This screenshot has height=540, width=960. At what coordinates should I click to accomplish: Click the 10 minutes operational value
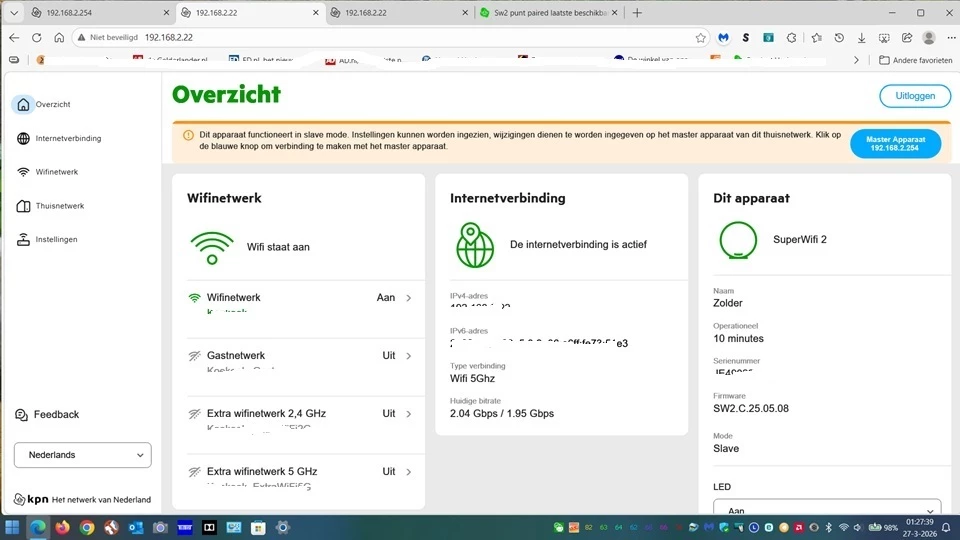pos(738,339)
